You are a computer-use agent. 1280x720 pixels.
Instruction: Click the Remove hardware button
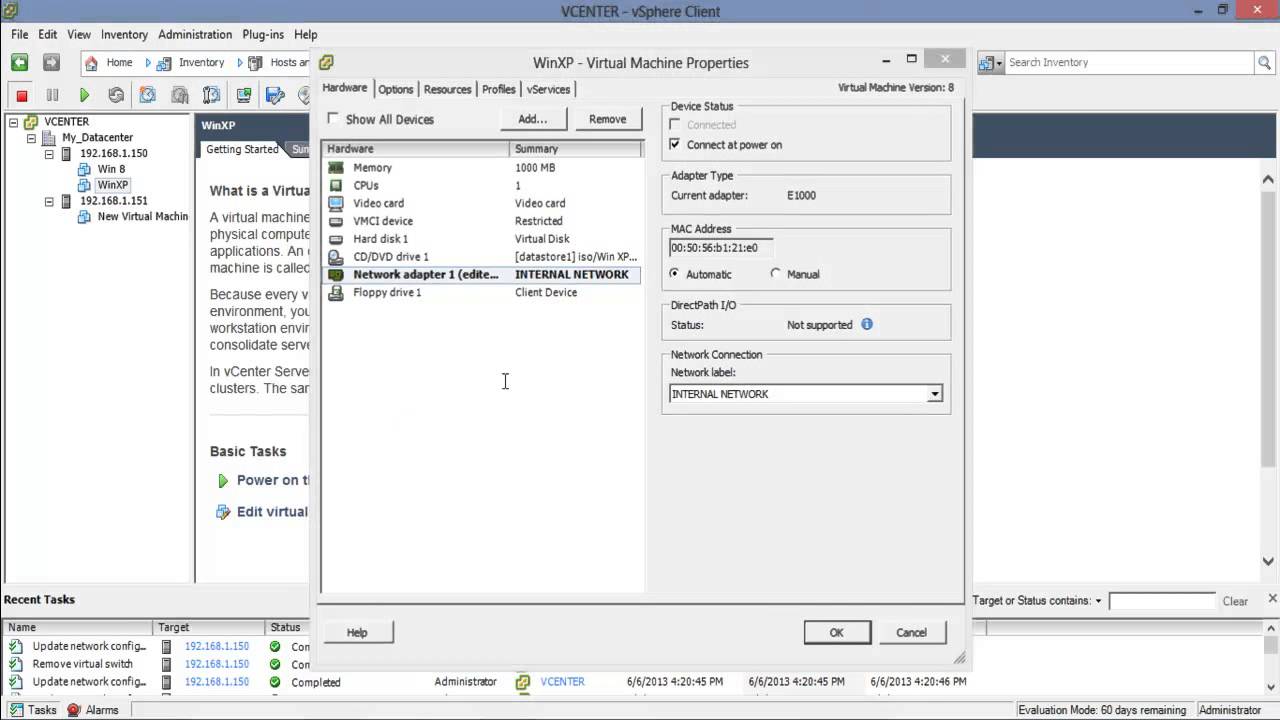pyautogui.click(x=608, y=119)
